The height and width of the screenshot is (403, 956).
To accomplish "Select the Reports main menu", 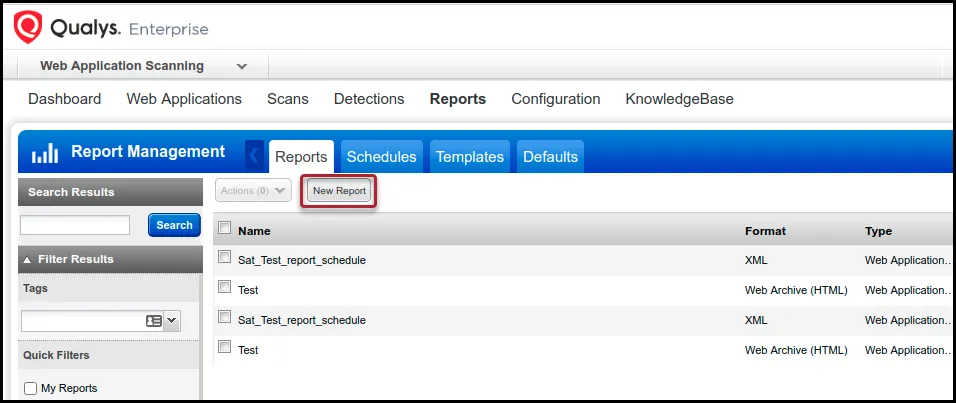I will click(x=458, y=99).
